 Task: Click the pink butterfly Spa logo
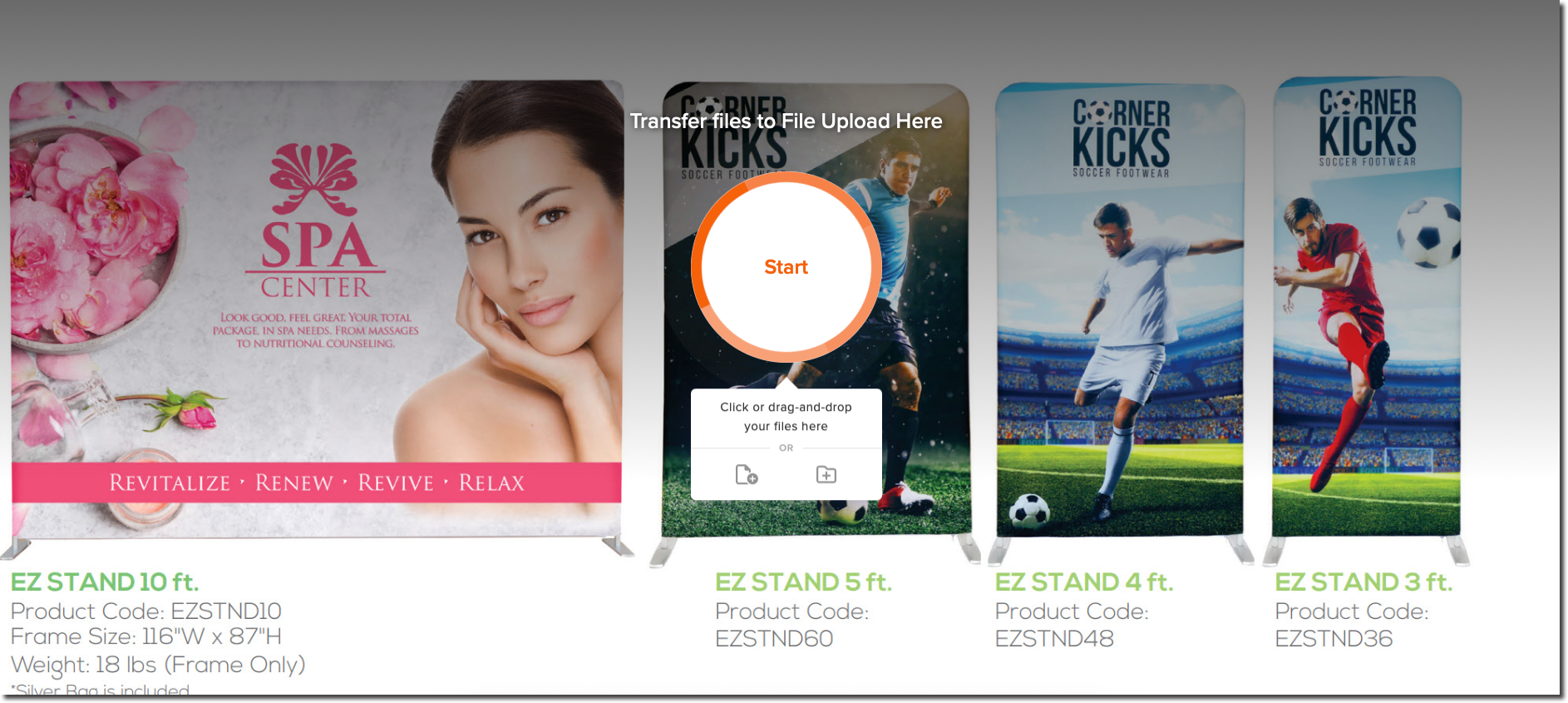coord(314,178)
